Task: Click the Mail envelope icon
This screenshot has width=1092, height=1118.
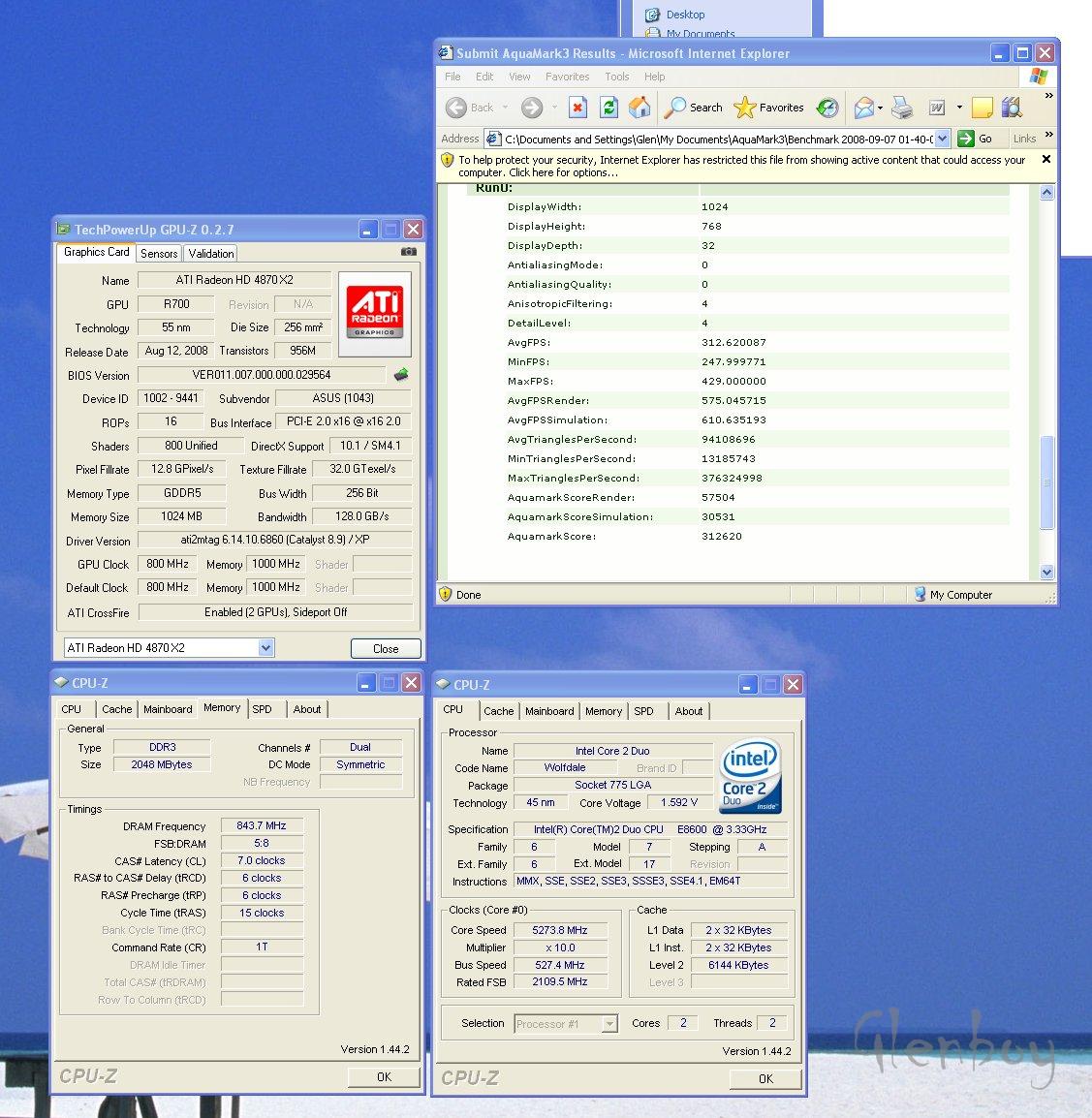Action: (864, 108)
